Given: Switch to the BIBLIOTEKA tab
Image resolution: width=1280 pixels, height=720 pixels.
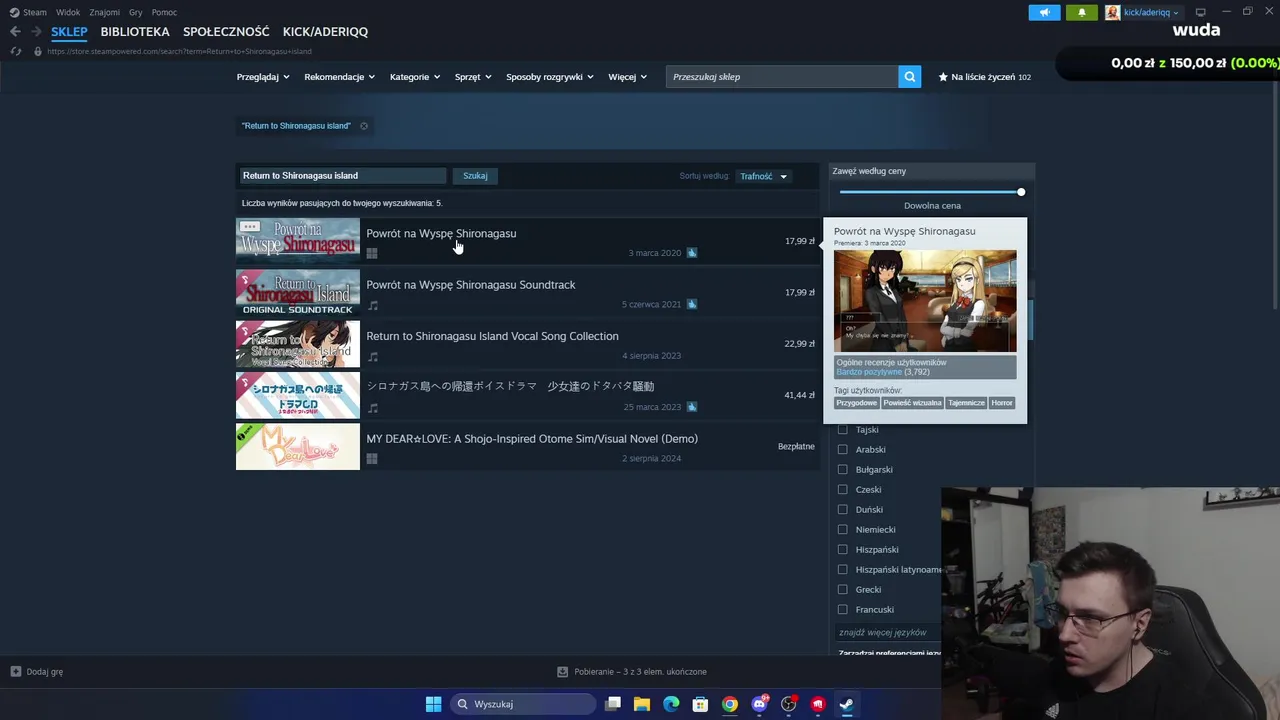Looking at the screenshot, I should coord(135,32).
